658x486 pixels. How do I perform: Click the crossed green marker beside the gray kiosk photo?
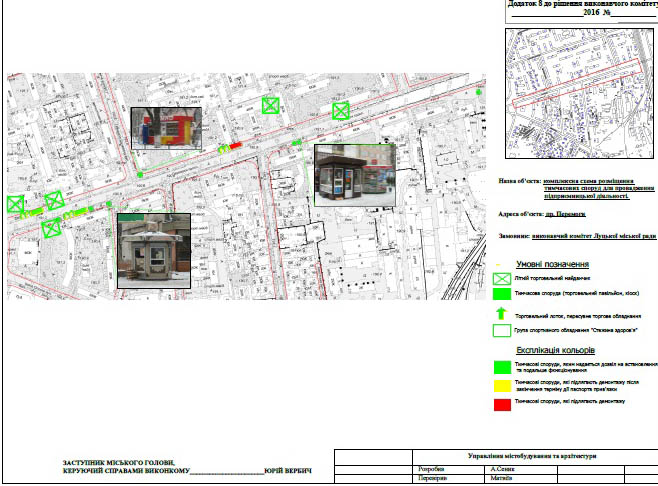[x=51, y=228]
